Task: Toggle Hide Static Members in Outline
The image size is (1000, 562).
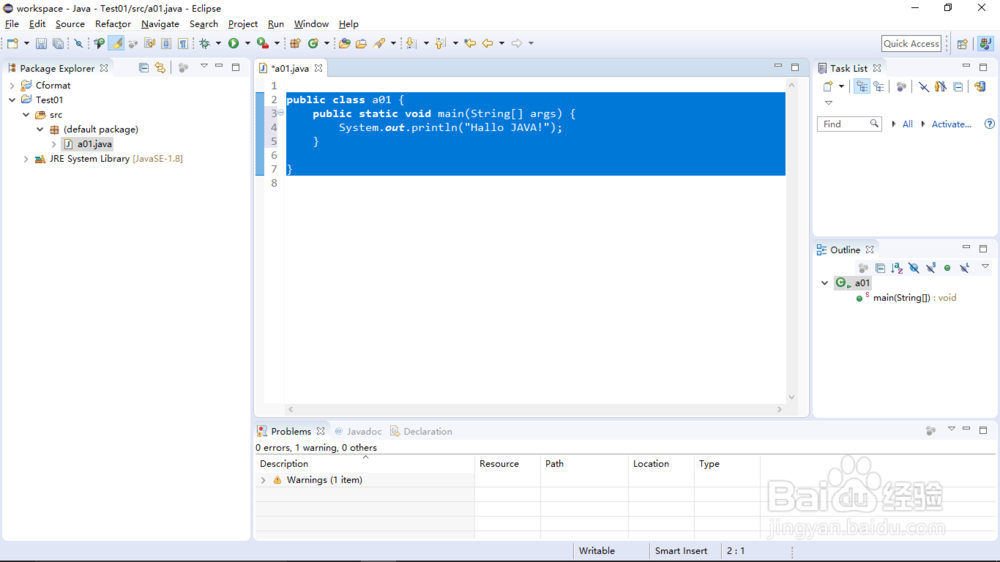Action: [931, 268]
